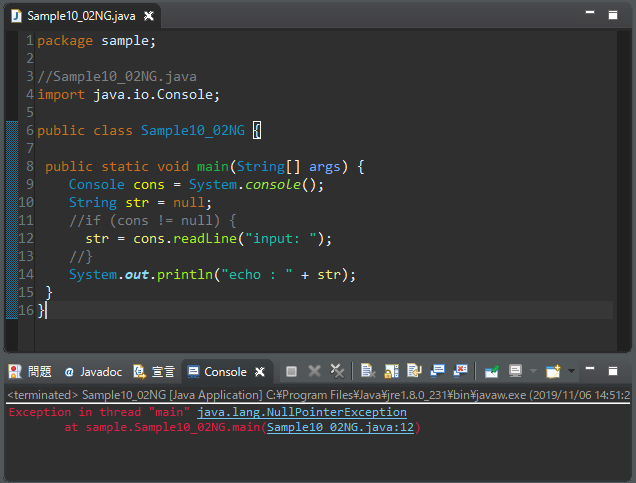Expand the Display Selected Console dropdown arrow

coord(531,371)
